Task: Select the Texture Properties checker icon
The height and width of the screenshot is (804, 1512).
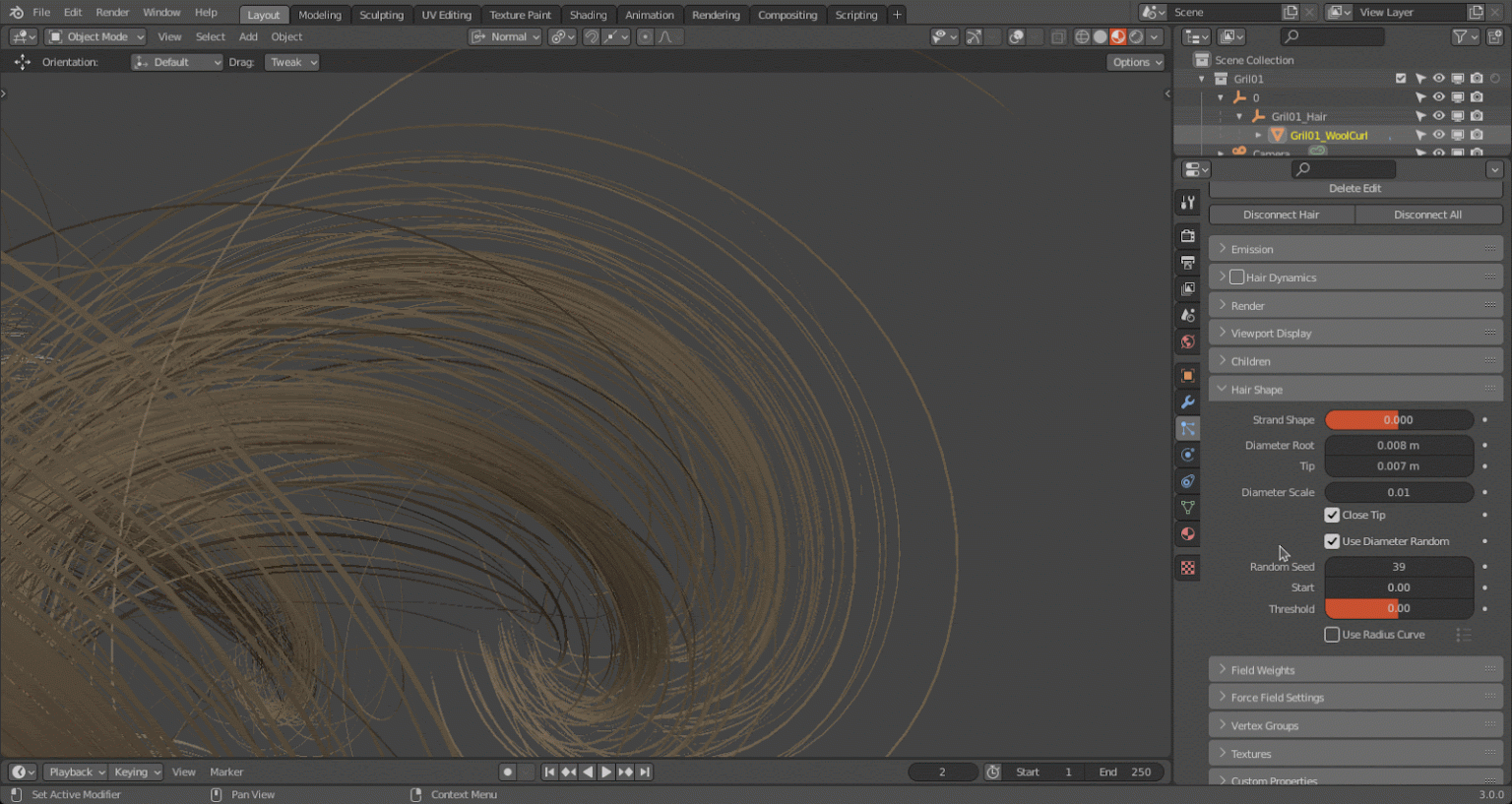Action: [1187, 567]
